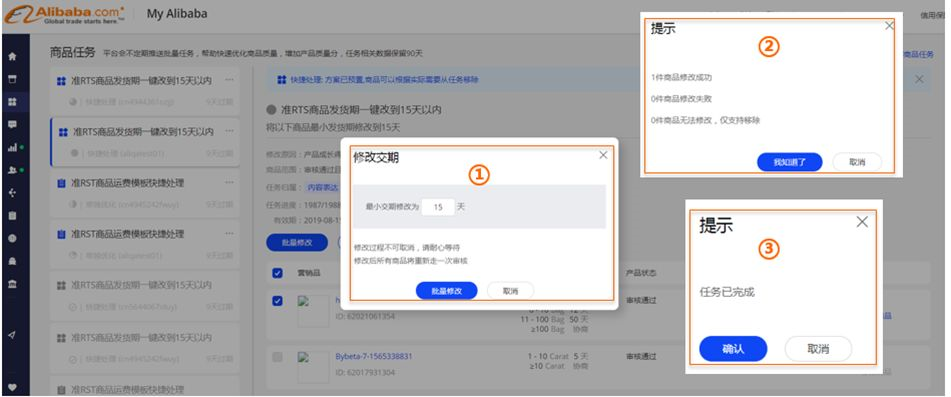Close the 修改交期 dialog with the X
This screenshot has height=397, width=951.
point(603,155)
